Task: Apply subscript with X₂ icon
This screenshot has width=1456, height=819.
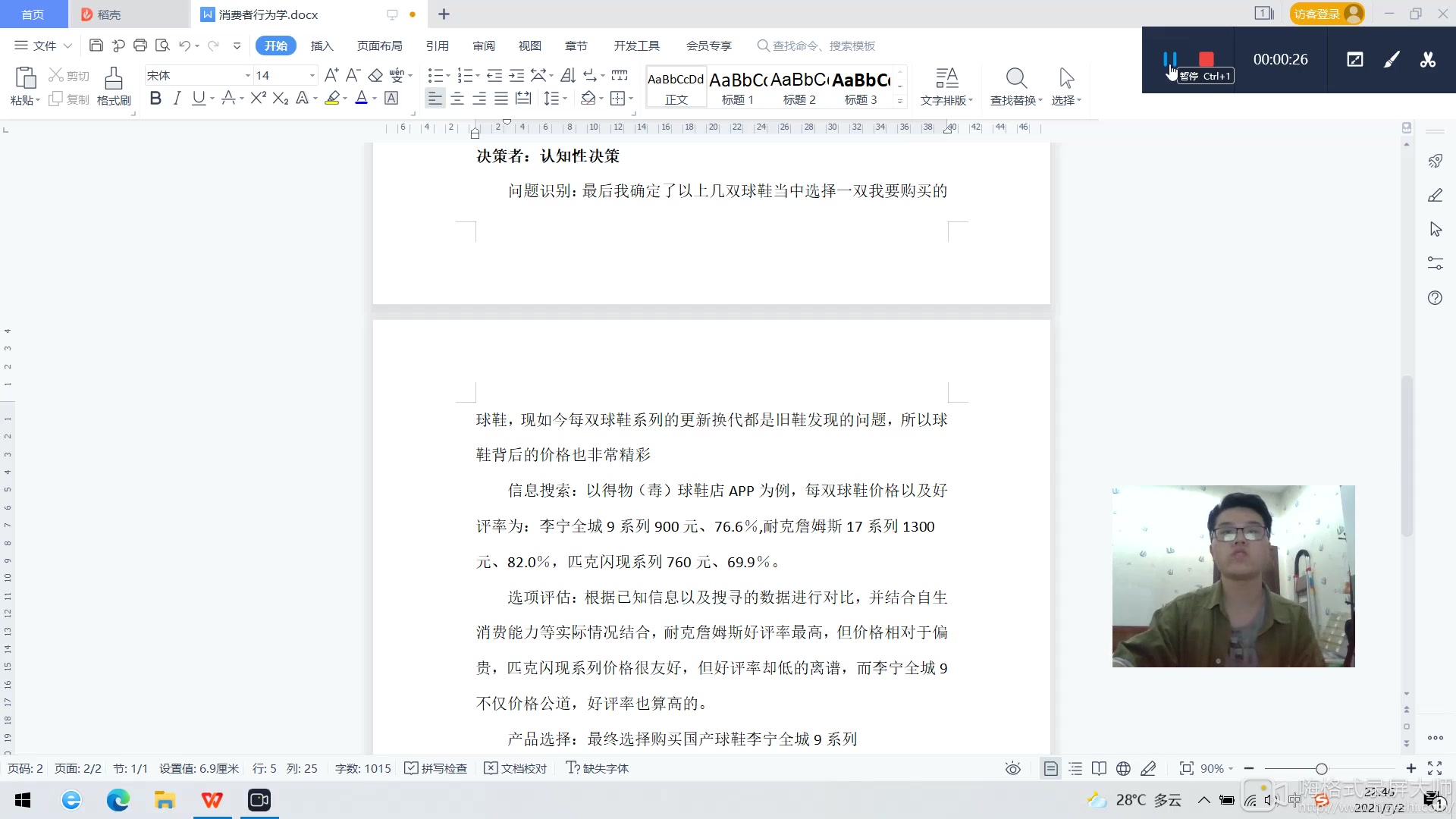Action: tap(281, 98)
